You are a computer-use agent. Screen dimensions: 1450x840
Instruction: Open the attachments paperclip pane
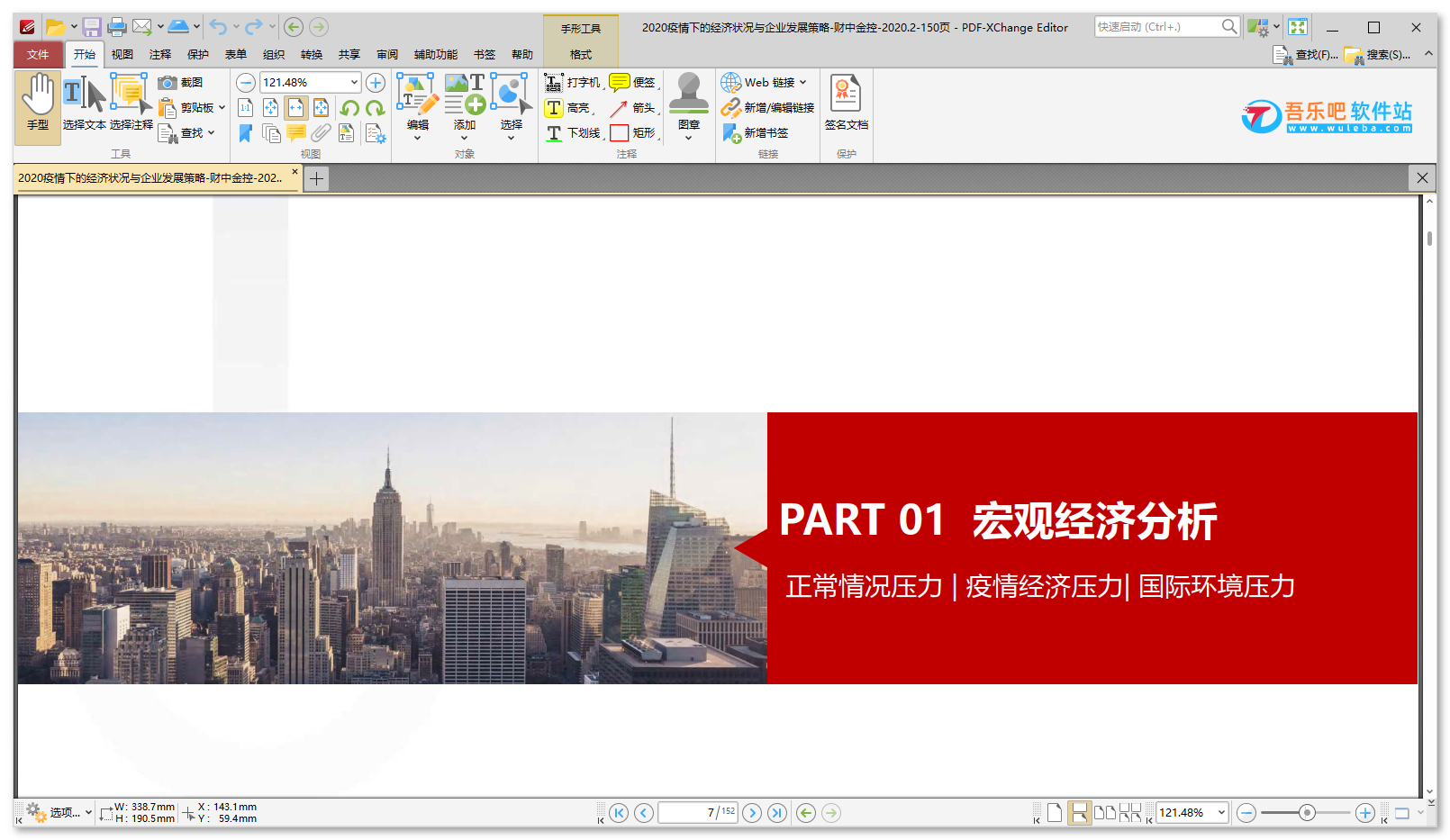(322, 133)
